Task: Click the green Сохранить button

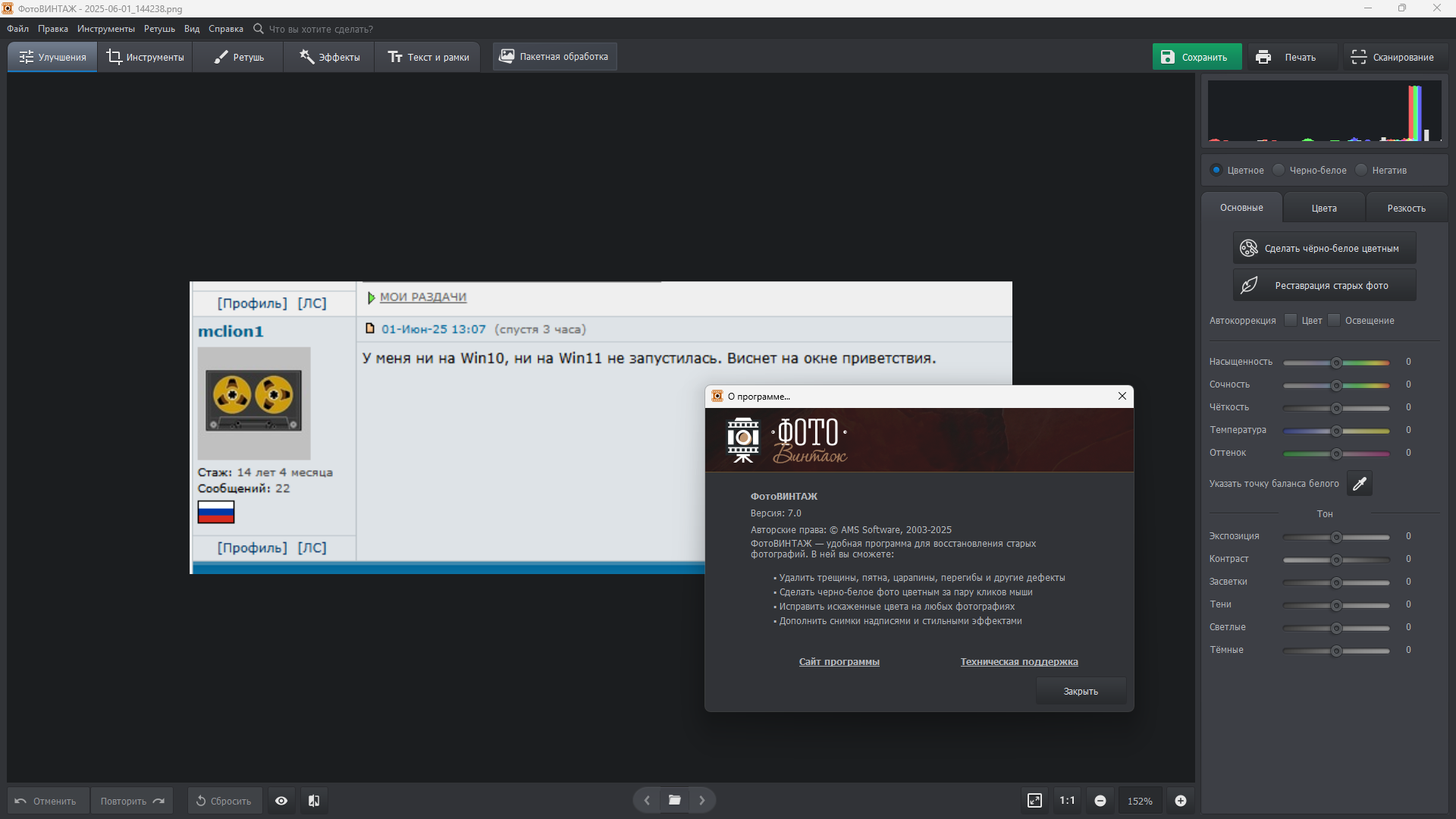Action: click(x=1197, y=57)
